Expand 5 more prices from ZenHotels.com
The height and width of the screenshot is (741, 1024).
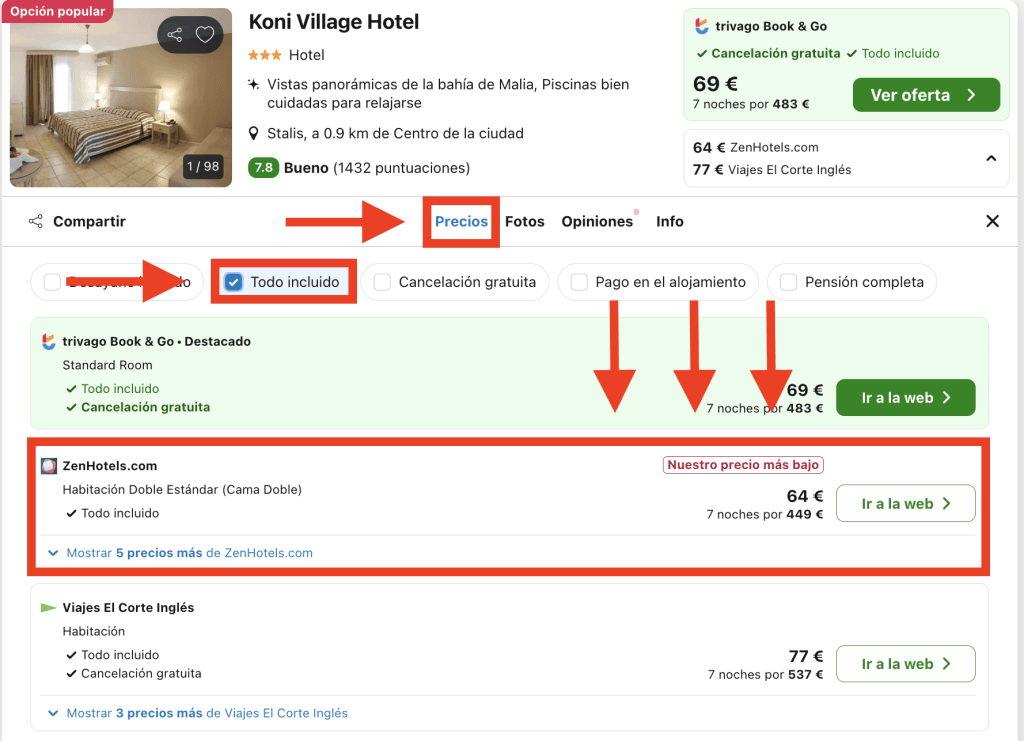coord(181,553)
